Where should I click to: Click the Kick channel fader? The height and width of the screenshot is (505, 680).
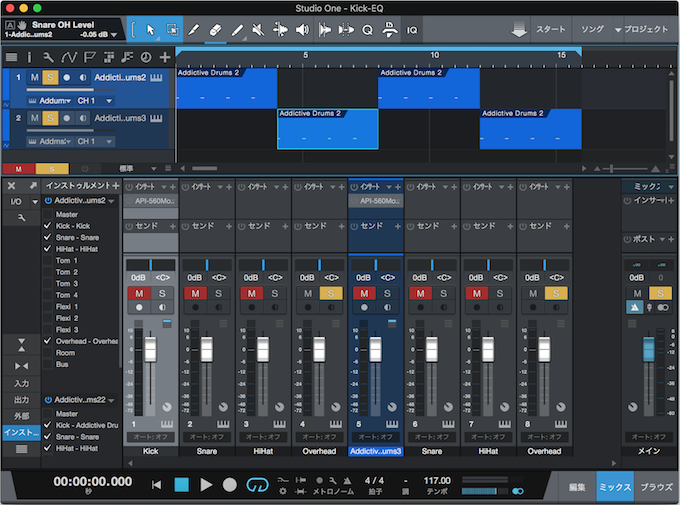coord(150,350)
